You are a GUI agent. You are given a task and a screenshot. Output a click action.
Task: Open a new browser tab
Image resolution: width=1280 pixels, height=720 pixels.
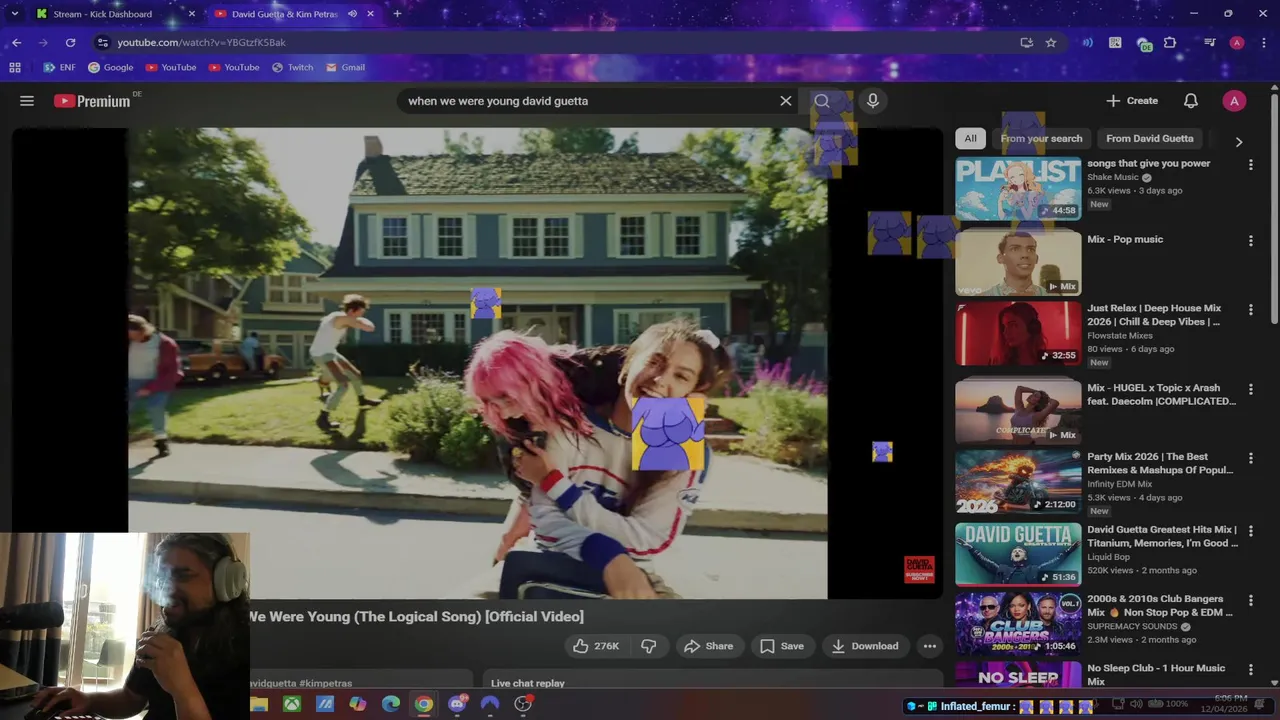(x=397, y=14)
